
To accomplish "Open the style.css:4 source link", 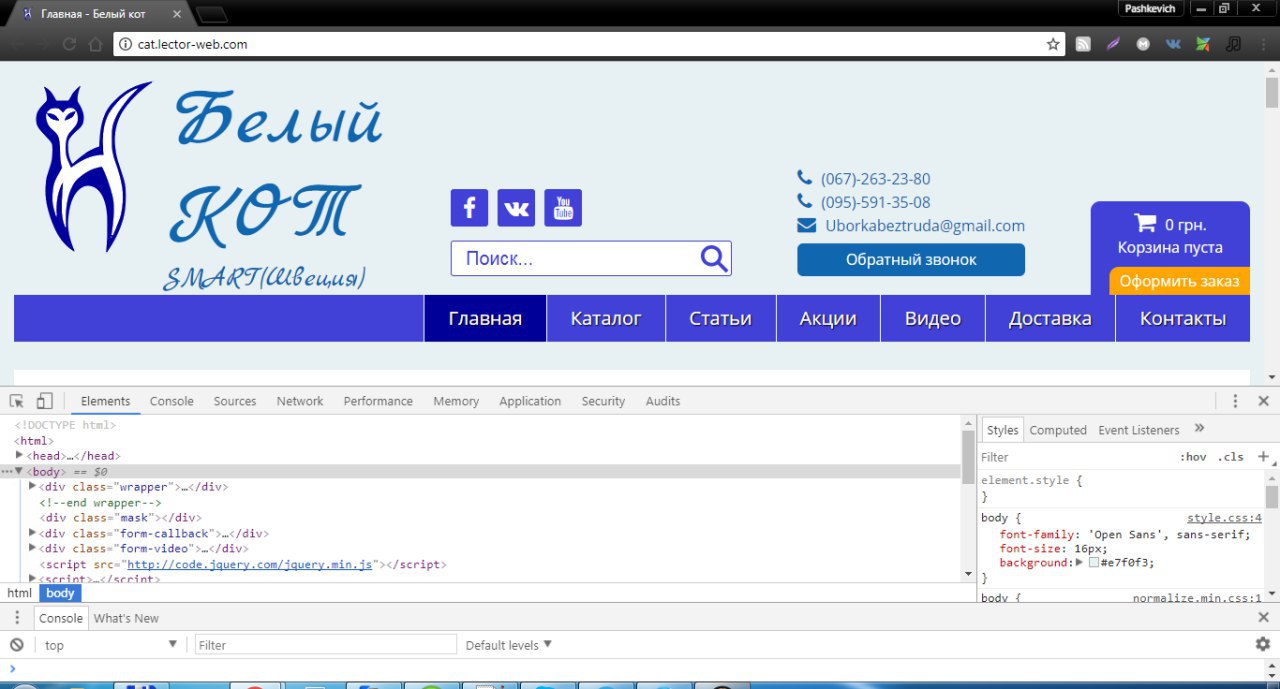I will coord(1224,518).
